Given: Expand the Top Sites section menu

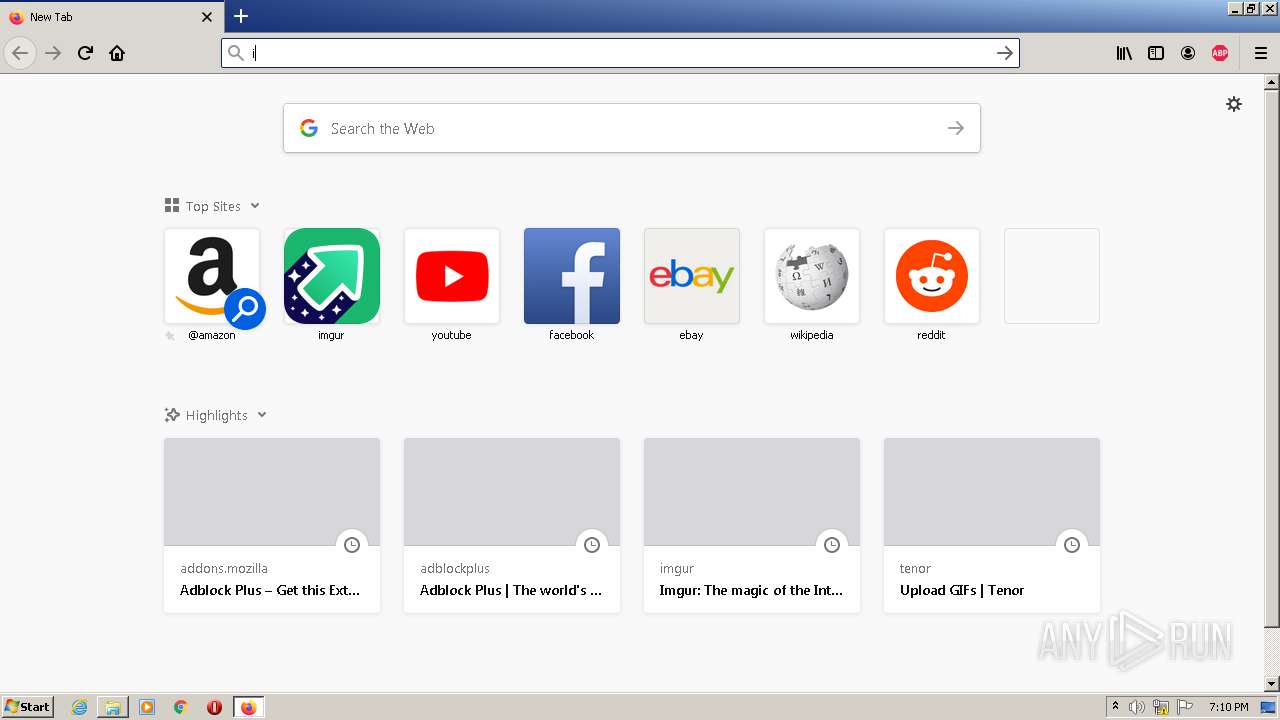Looking at the screenshot, I should (255, 206).
